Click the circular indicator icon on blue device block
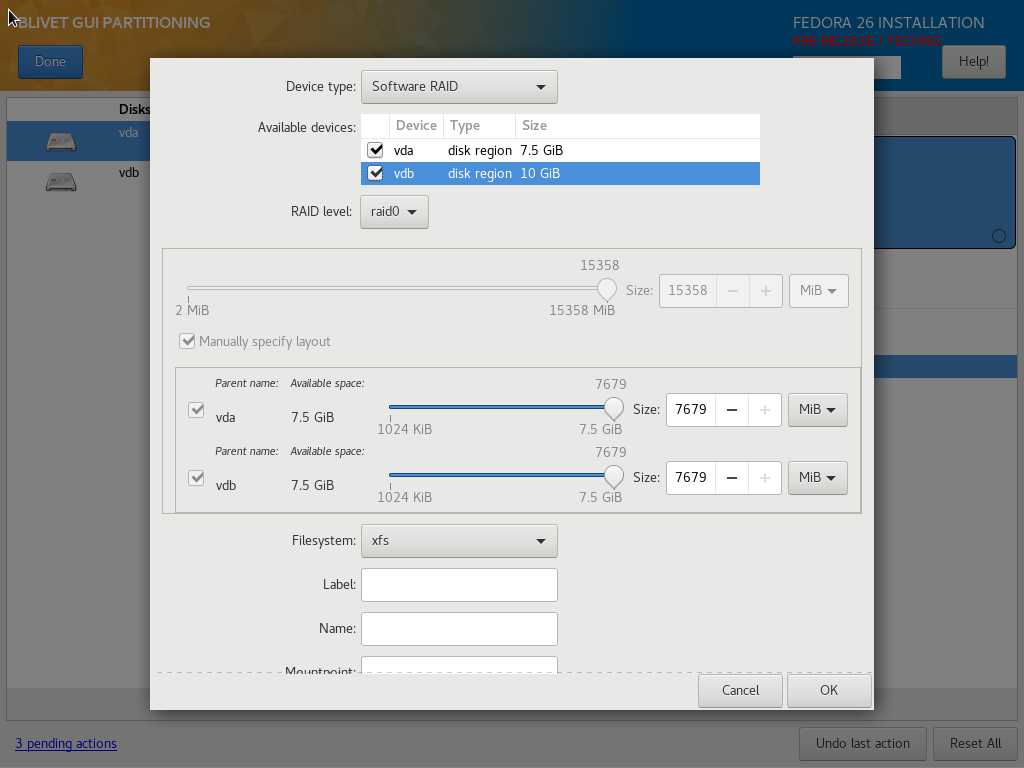The width and height of the screenshot is (1024, 768). tap(999, 236)
